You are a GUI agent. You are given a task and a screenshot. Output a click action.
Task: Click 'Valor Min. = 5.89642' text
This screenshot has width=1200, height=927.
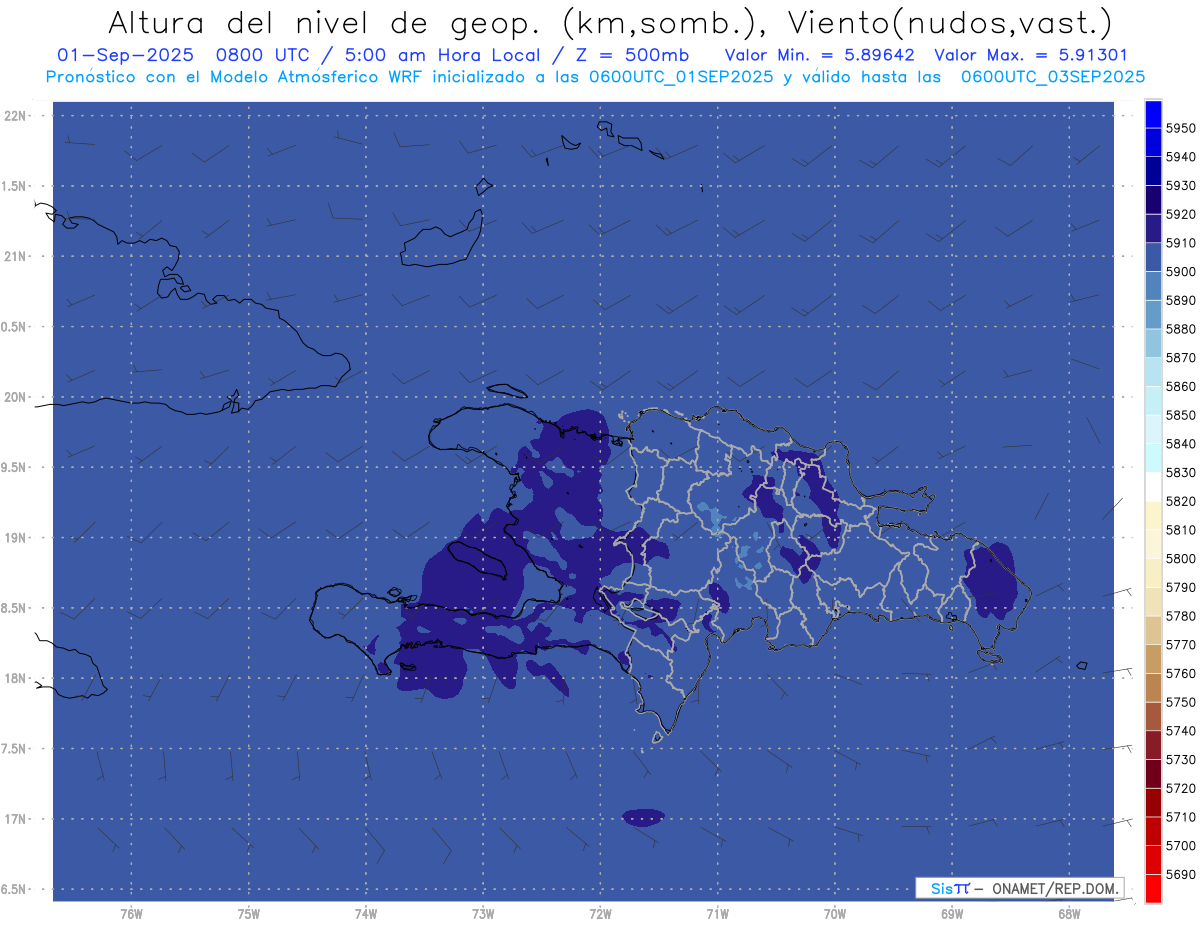[x=821, y=55]
